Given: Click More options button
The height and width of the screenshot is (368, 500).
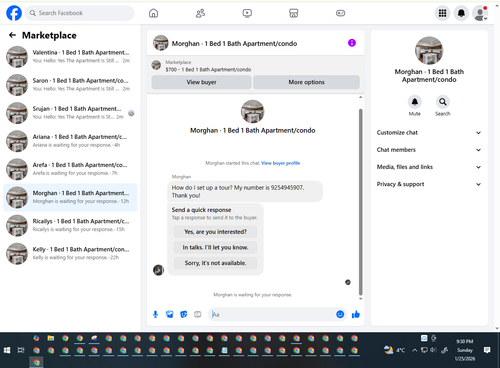Looking at the screenshot, I should 306,82.
